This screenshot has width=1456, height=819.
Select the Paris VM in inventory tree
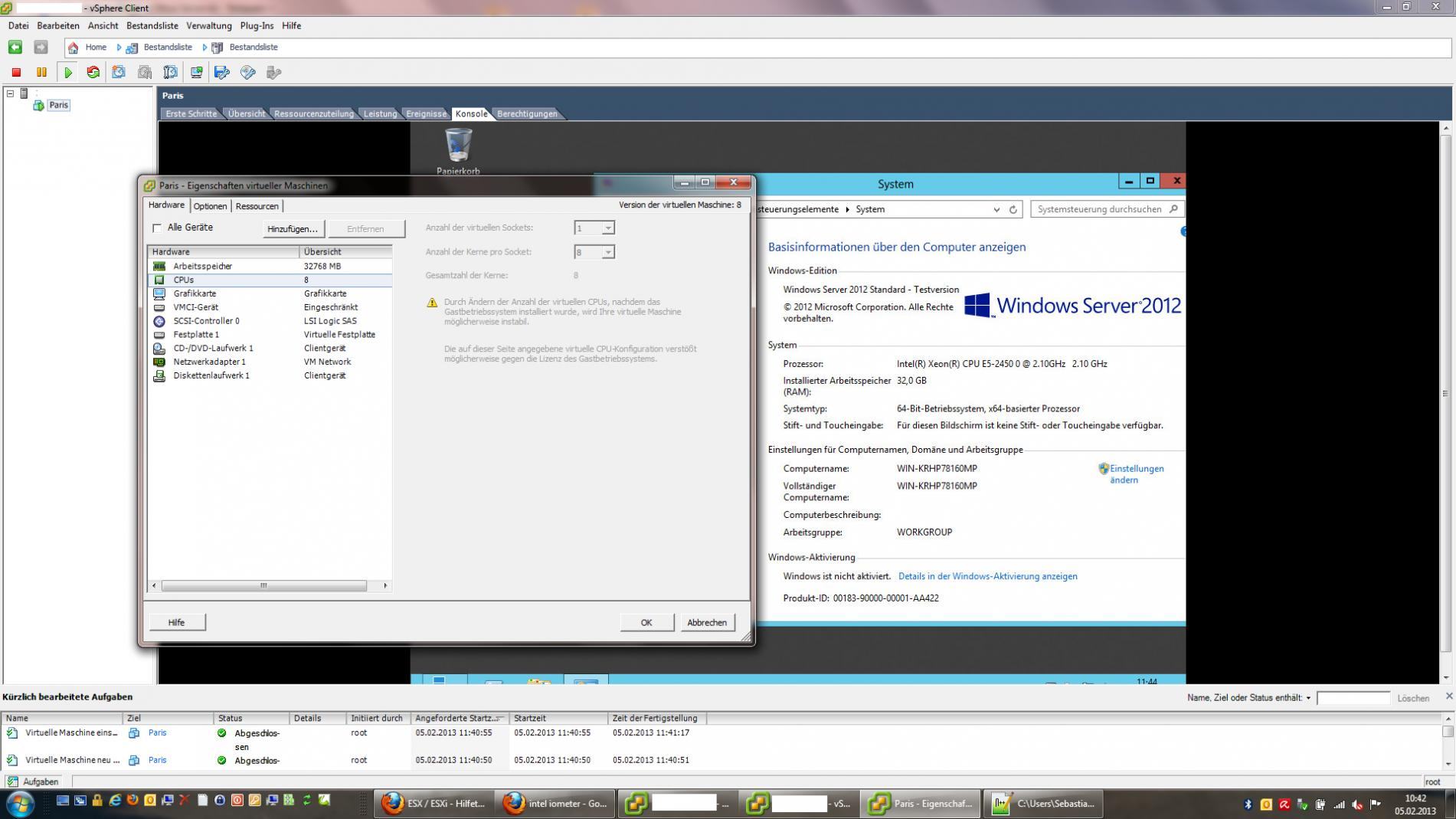pyautogui.click(x=58, y=105)
